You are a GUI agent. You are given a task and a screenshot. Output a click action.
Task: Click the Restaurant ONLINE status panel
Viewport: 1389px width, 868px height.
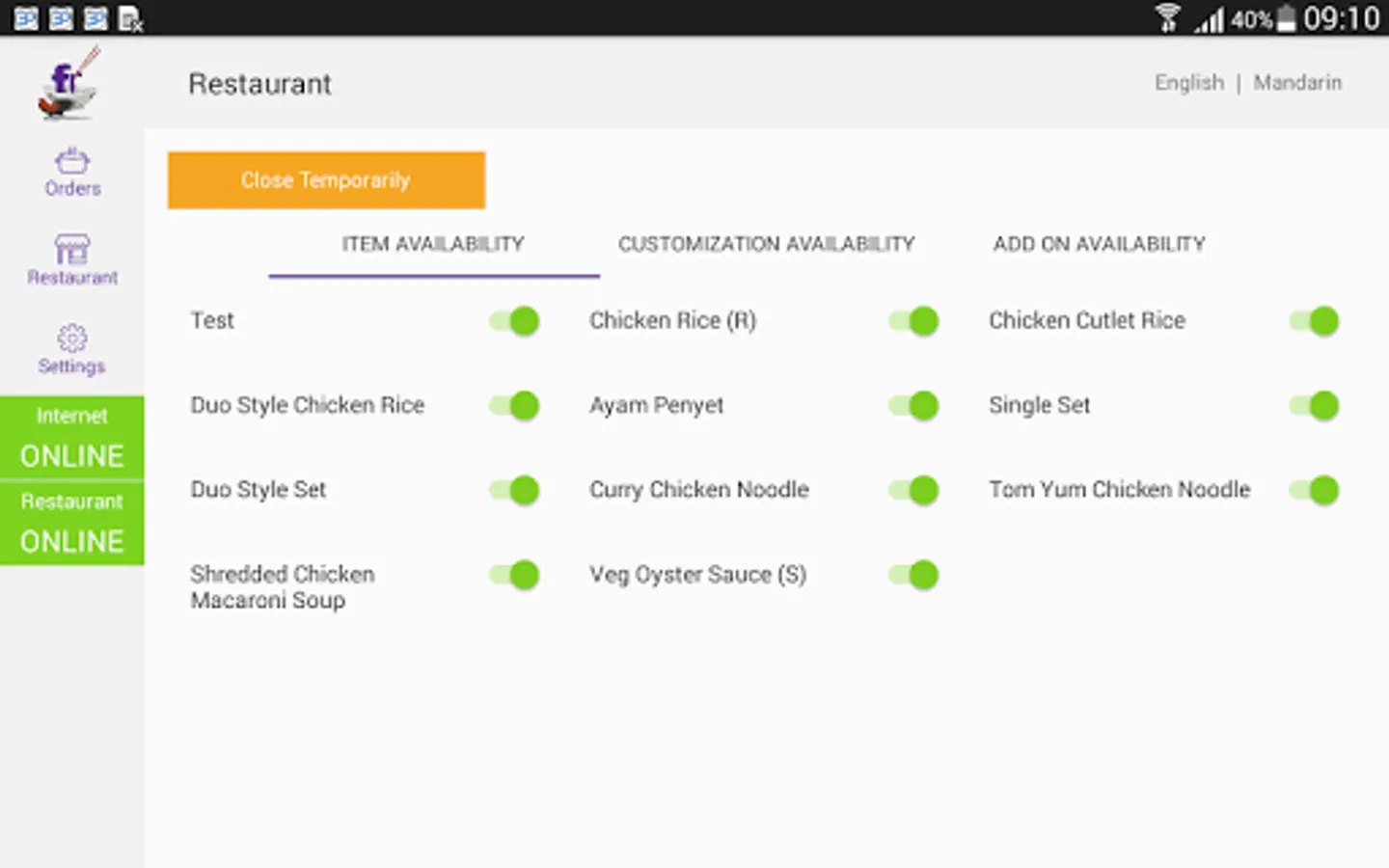72,523
